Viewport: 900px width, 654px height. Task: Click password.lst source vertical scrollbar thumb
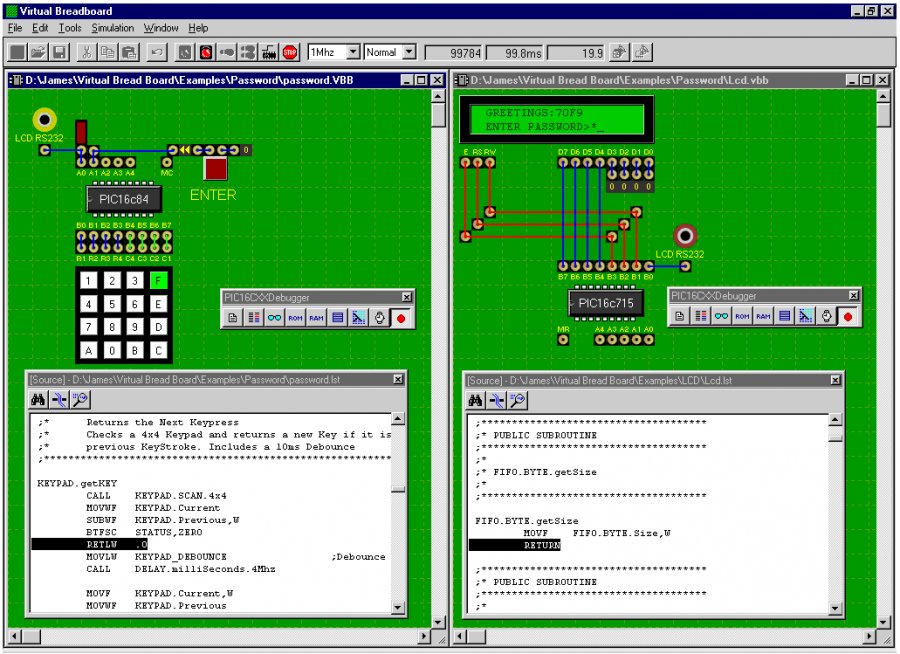coord(398,489)
